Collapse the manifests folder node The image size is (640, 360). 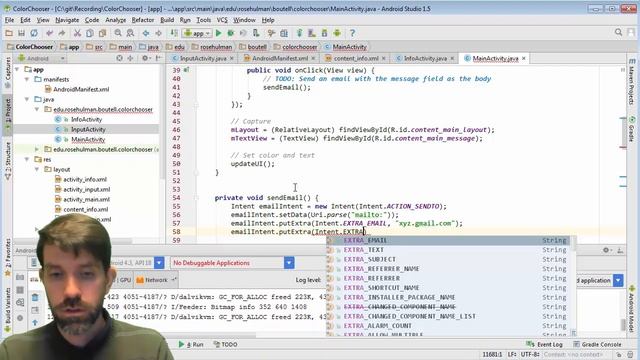(27, 79)
